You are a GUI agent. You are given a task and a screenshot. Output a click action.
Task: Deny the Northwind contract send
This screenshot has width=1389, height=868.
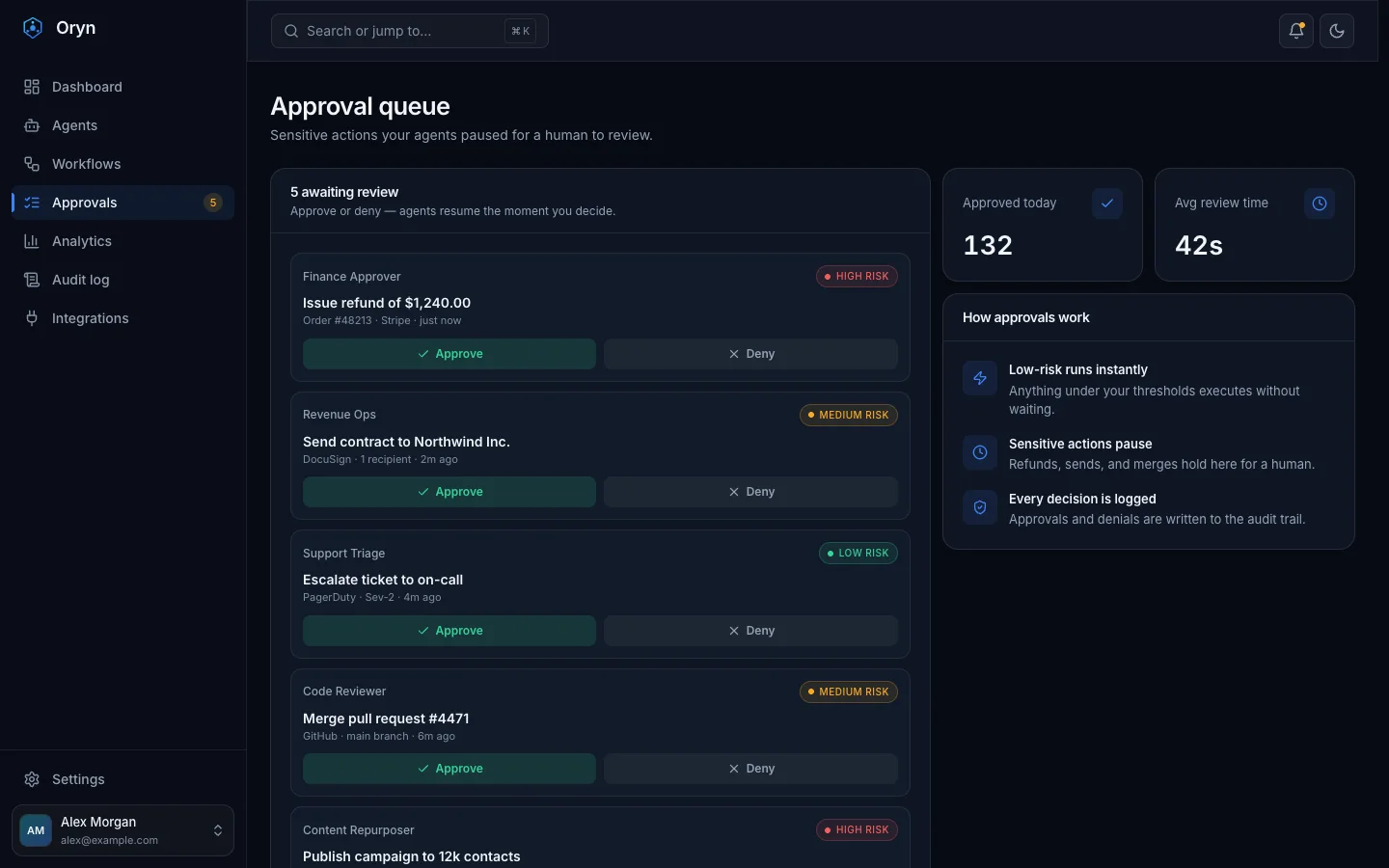coord(750,492)
